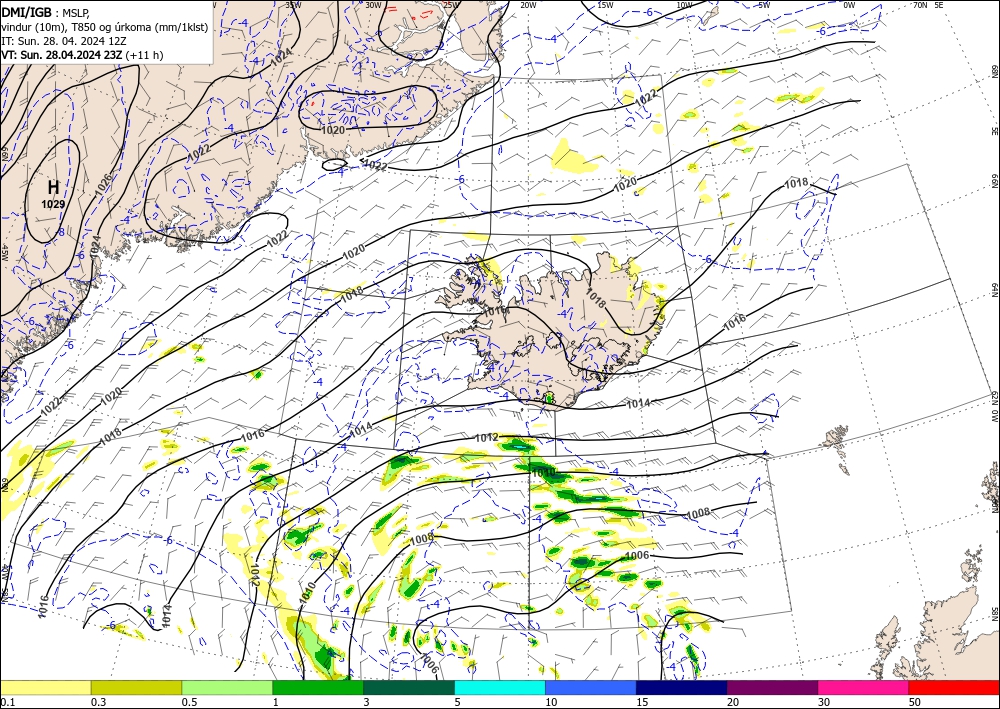1000x709 pixels.
Task: Click the '70N' latitude label at top right
Action: tap(920, 5)
